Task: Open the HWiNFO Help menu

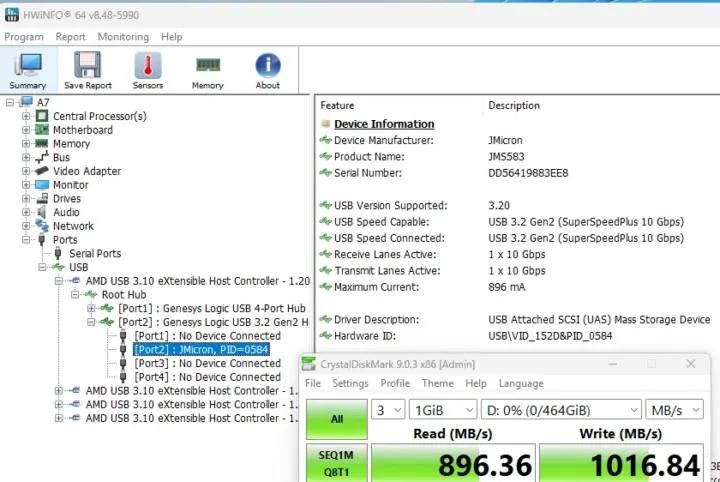Action: point(172,37)
